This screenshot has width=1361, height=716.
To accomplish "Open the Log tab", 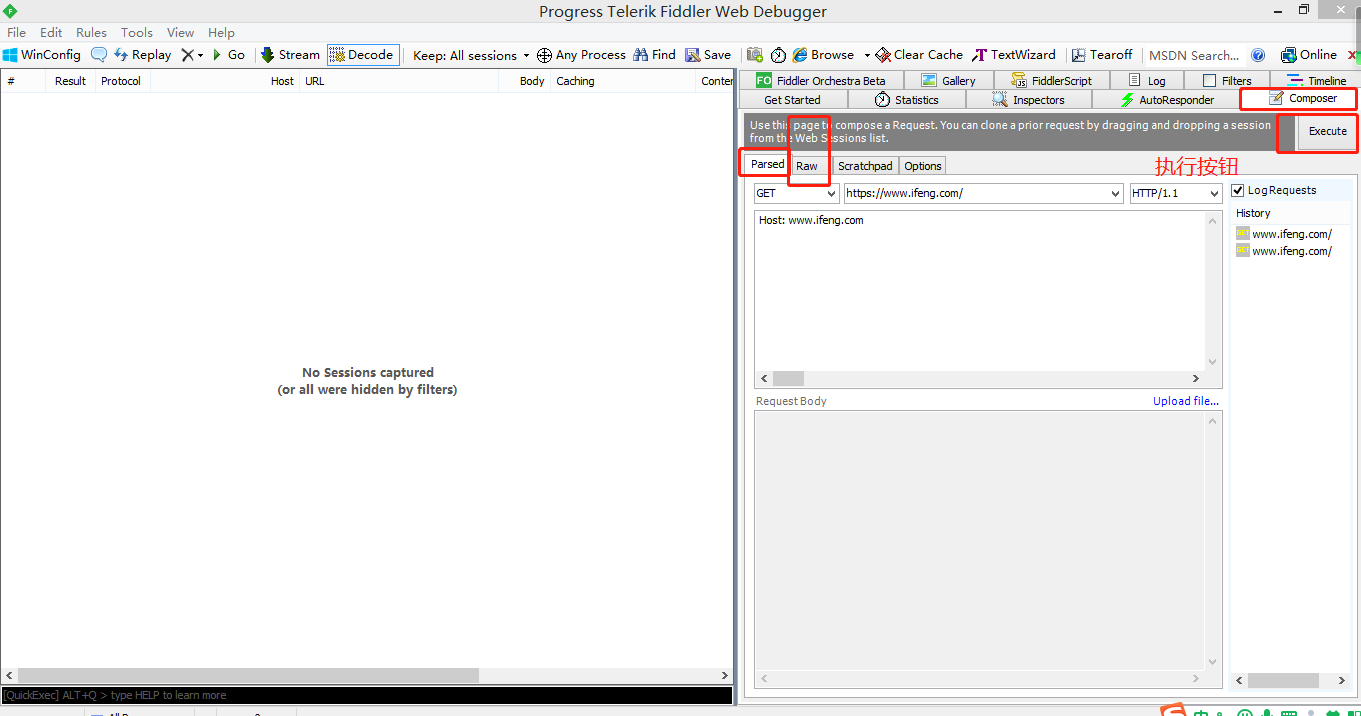I will click(1146, 81).
